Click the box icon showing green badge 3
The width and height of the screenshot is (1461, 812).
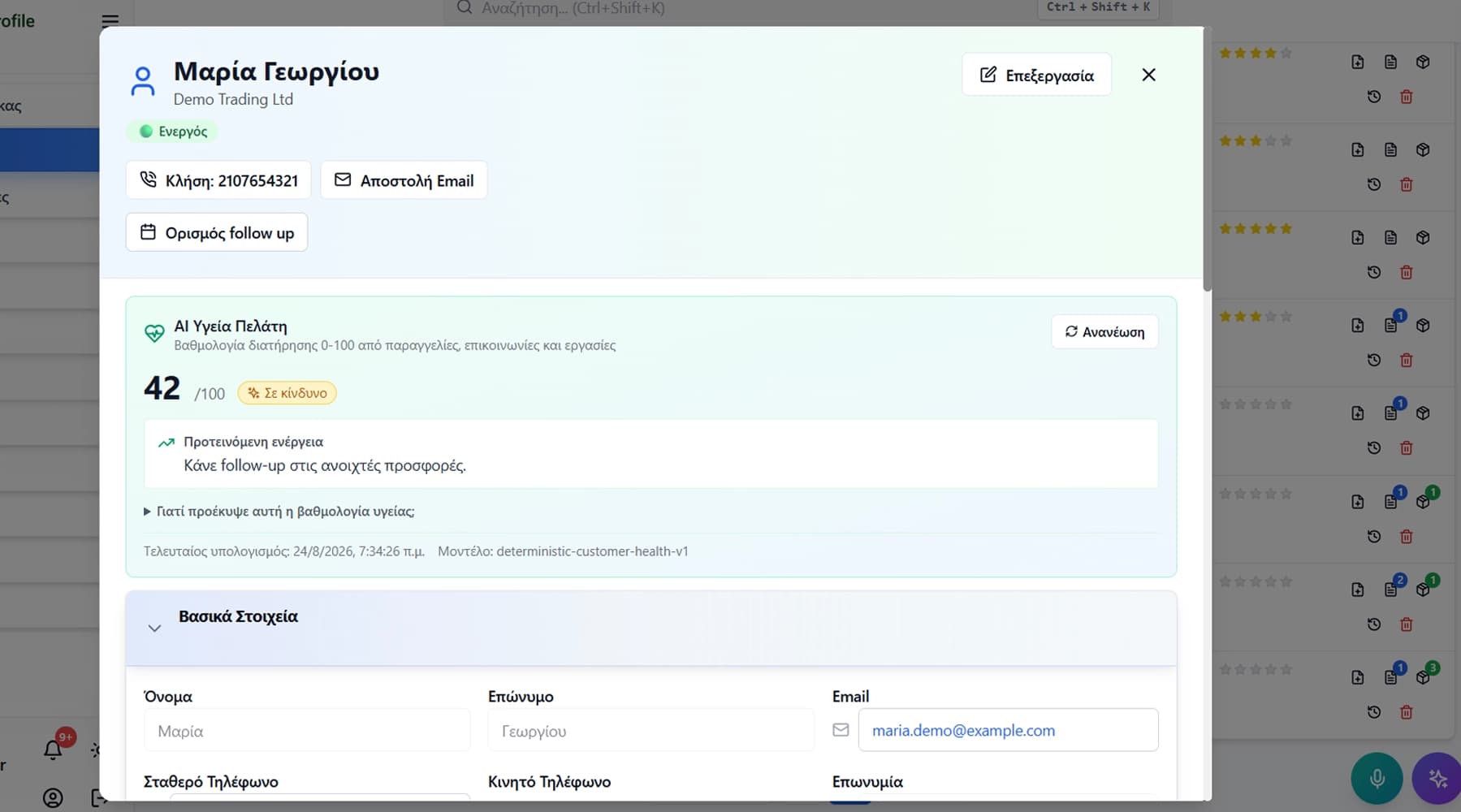(x=1423, y=677)
